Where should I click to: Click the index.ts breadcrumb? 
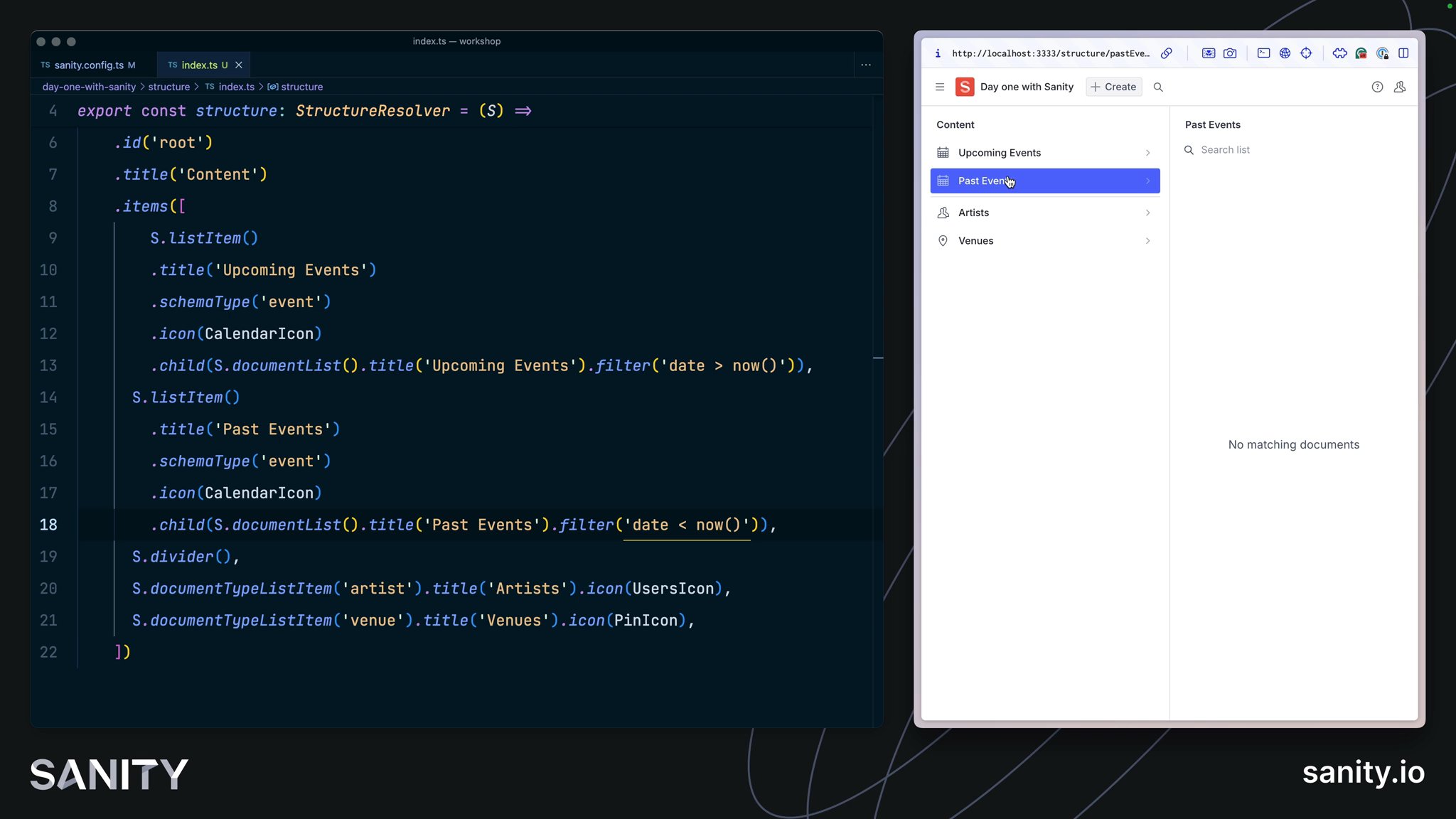pyautogui.click(x=229, y=87)
